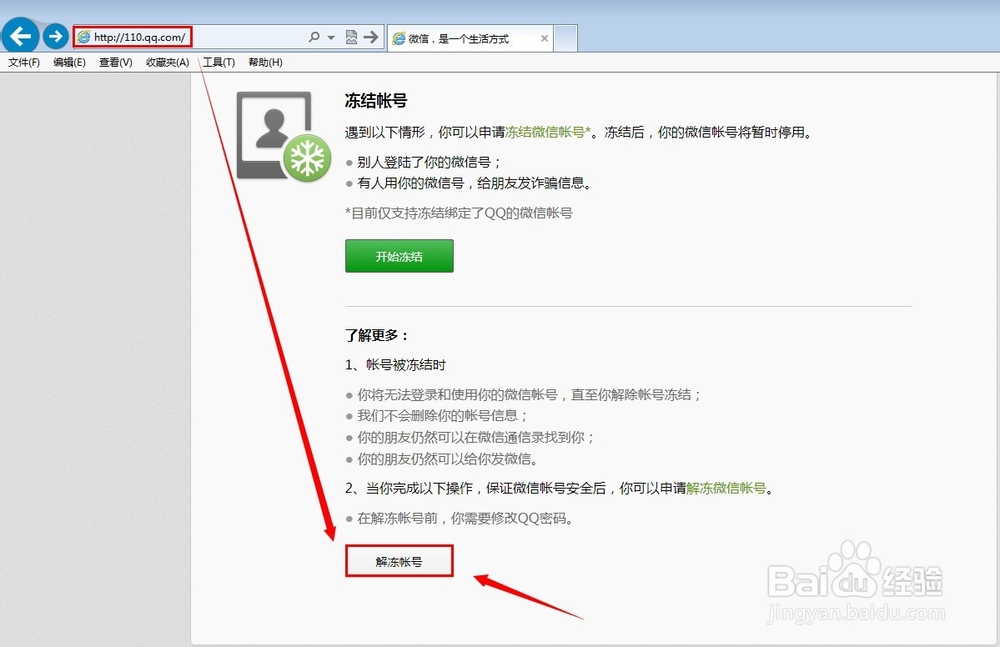Click the text 我们不会删除你的帐号信息；
The image size is (1000, 647).
[443, 416]
